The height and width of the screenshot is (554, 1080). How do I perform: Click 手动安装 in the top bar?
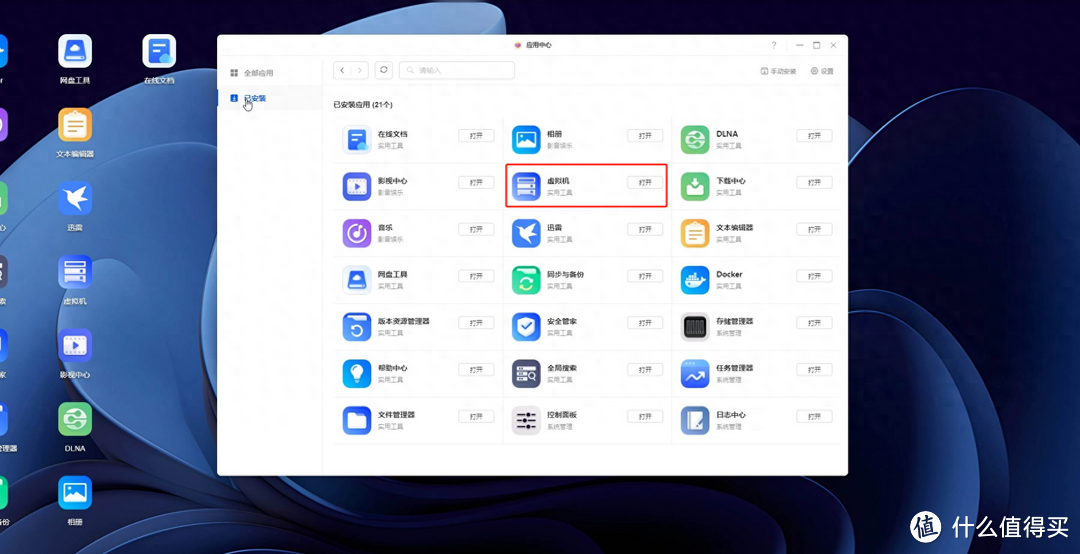click(x=778, y=71)
